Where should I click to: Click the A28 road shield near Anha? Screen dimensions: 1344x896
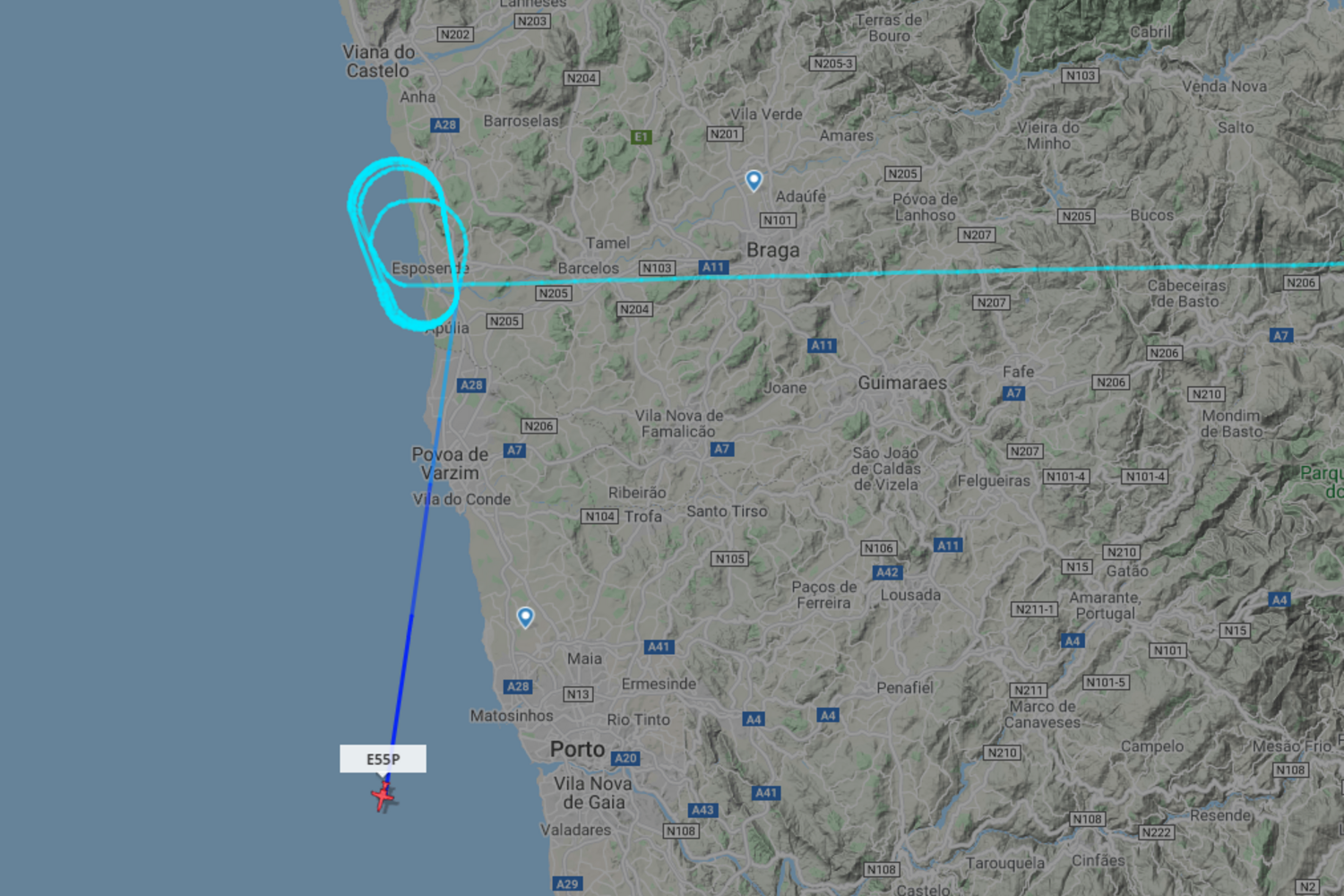coord(445,125)
